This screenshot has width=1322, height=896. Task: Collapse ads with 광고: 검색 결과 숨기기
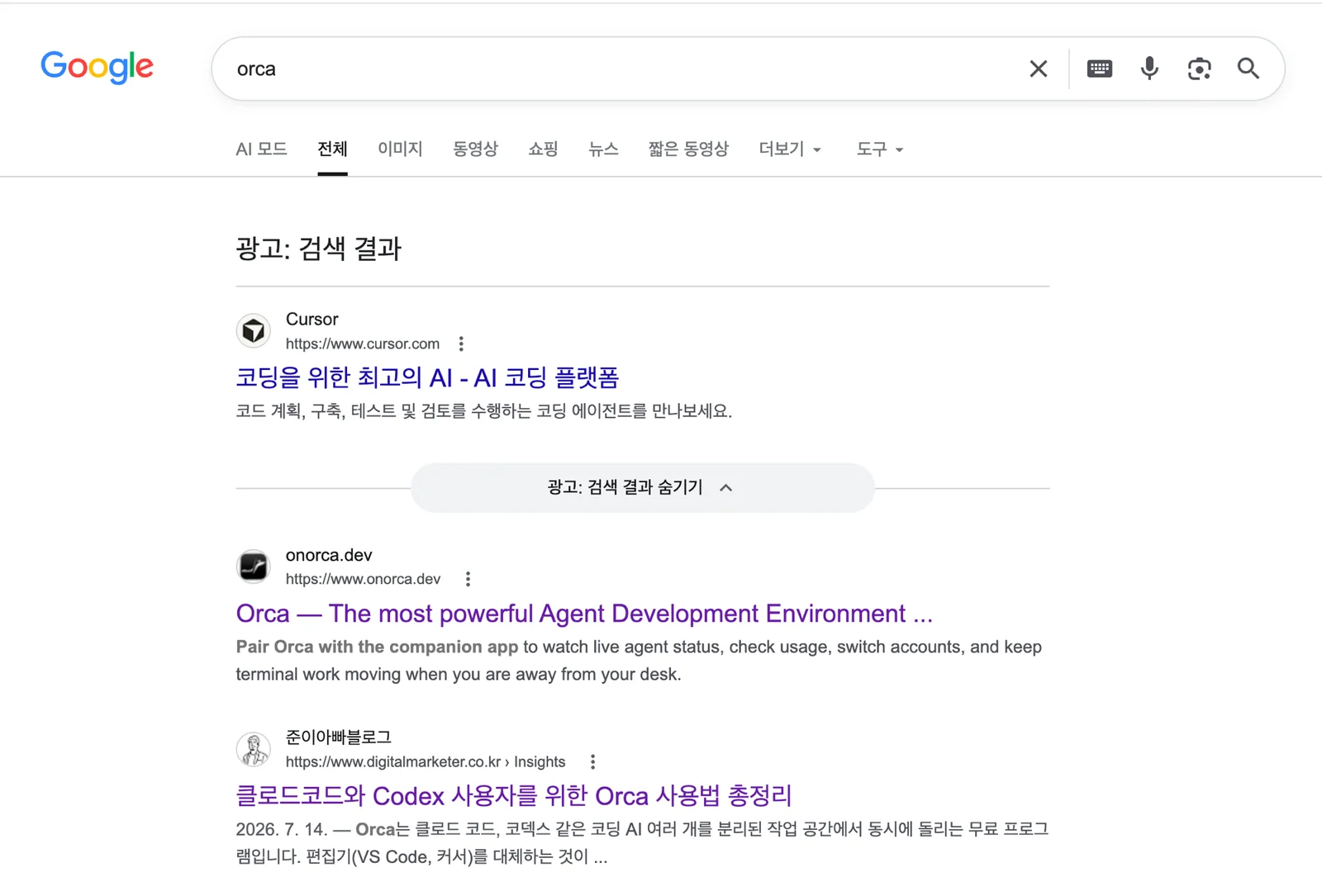coord(642,488)
